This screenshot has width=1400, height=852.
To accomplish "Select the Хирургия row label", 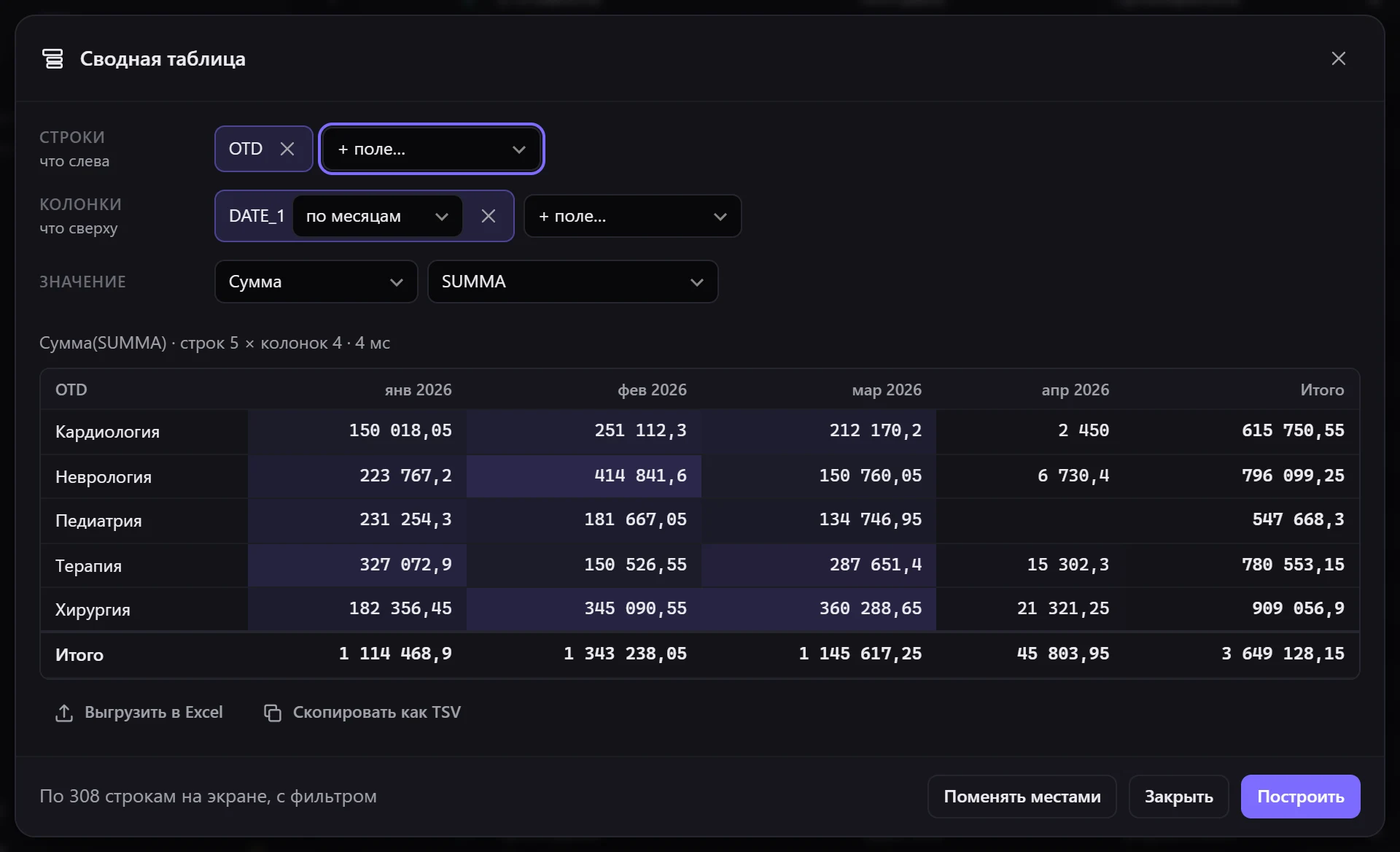I will 93,610.
